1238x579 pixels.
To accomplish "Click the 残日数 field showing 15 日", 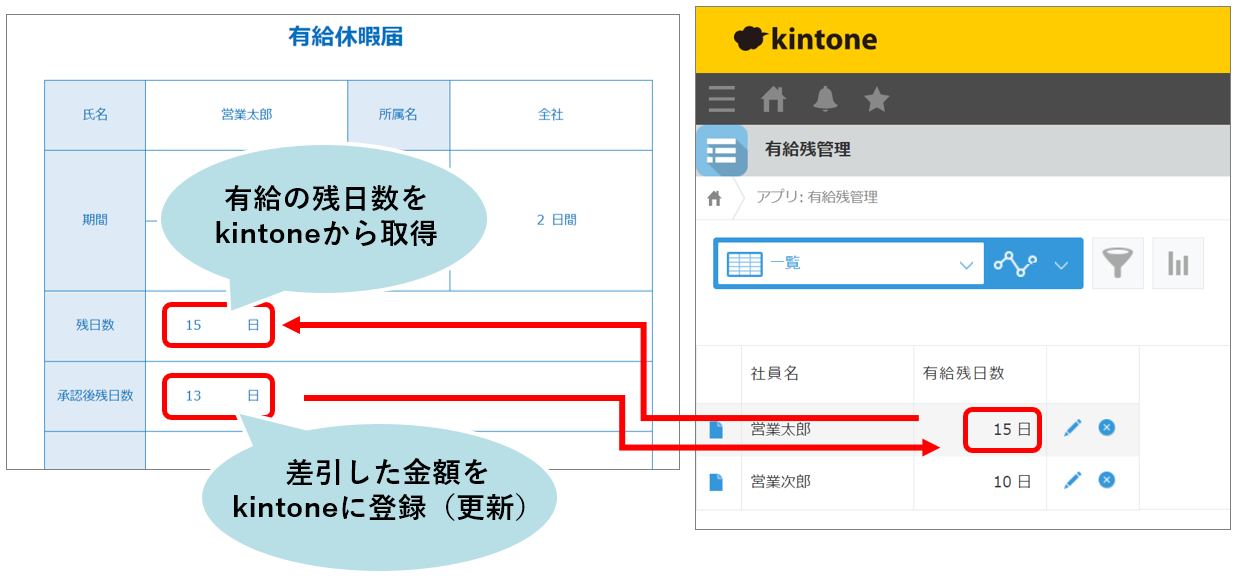I will coord(218,325).
